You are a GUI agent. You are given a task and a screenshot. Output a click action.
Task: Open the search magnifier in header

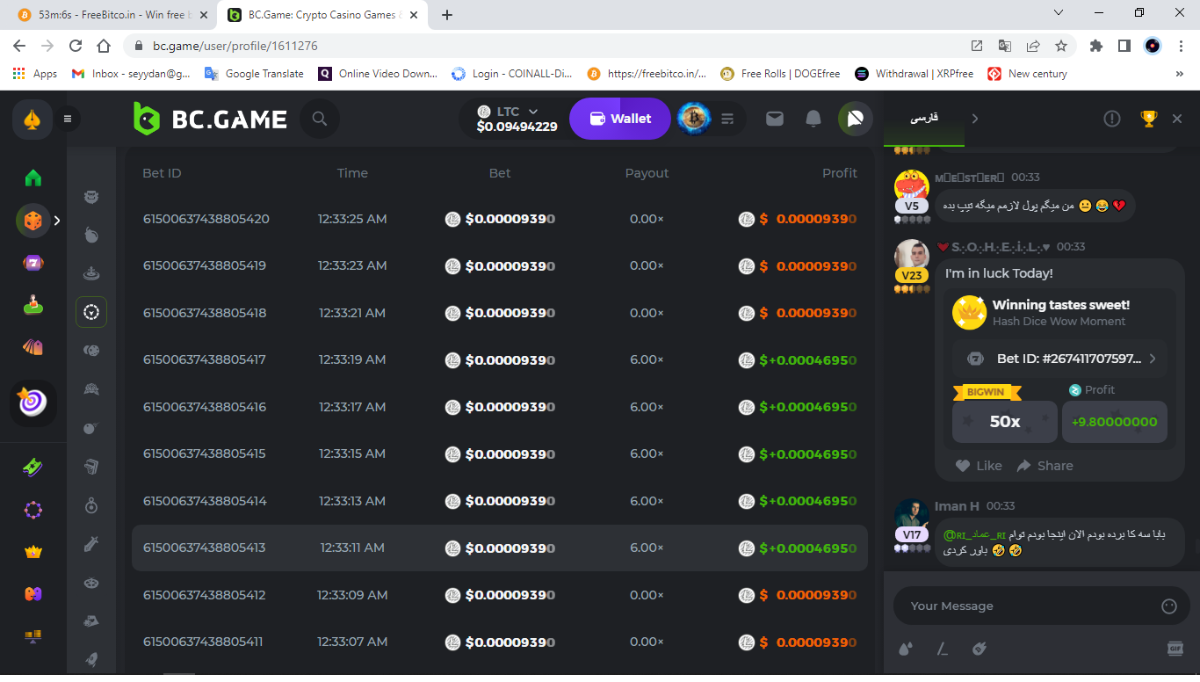pyautogui.click(x=320, y=119)
